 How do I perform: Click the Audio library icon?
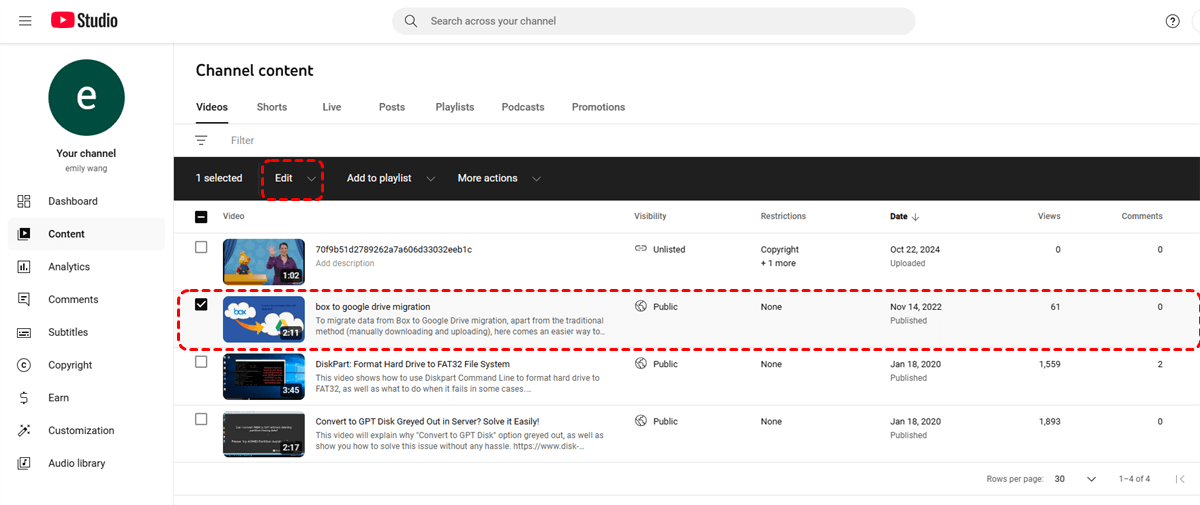(x=25, y=463)
